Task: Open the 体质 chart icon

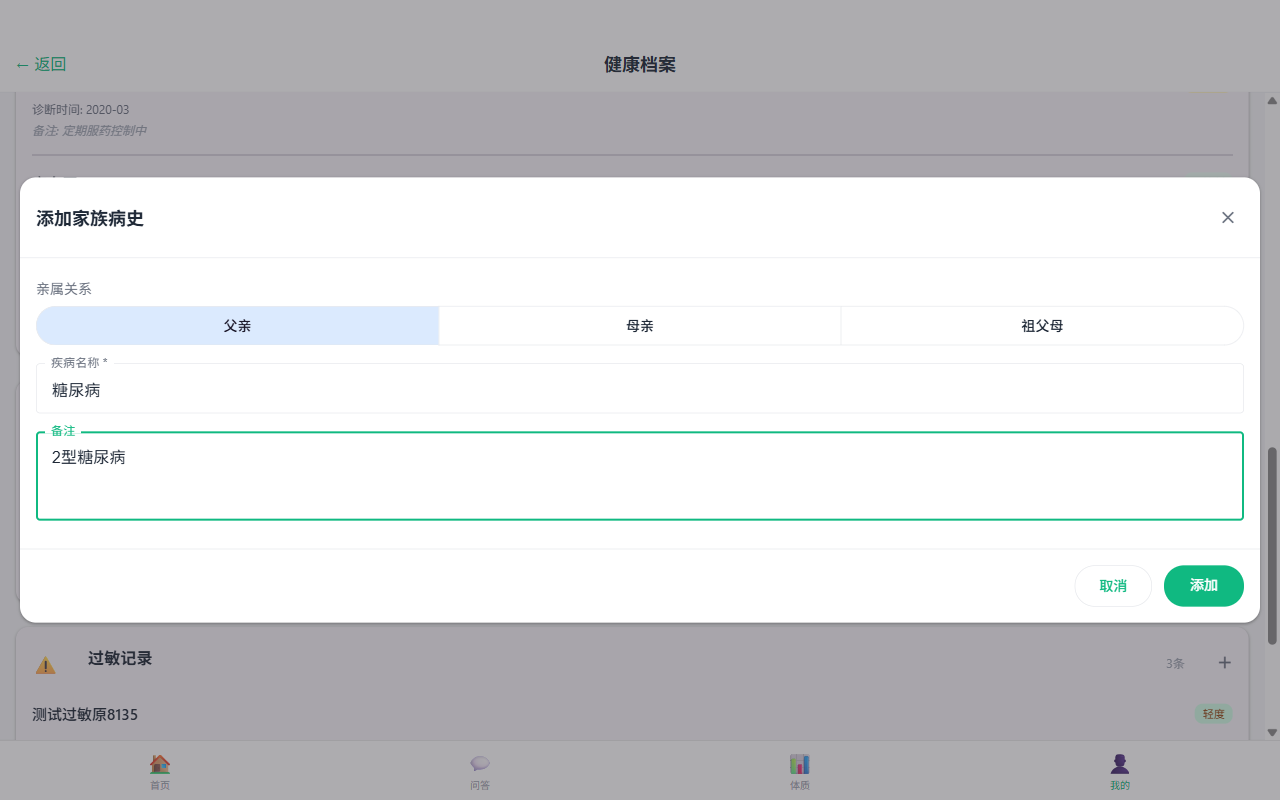Action: coord(800,764)
